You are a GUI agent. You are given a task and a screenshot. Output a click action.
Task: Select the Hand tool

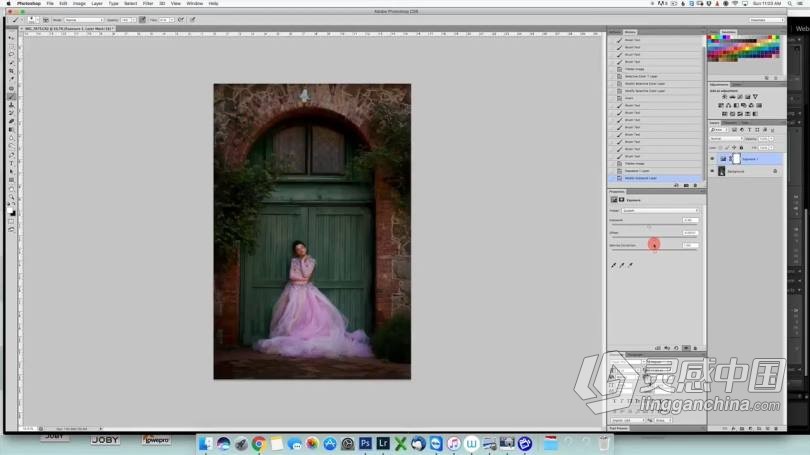(11, 189)
